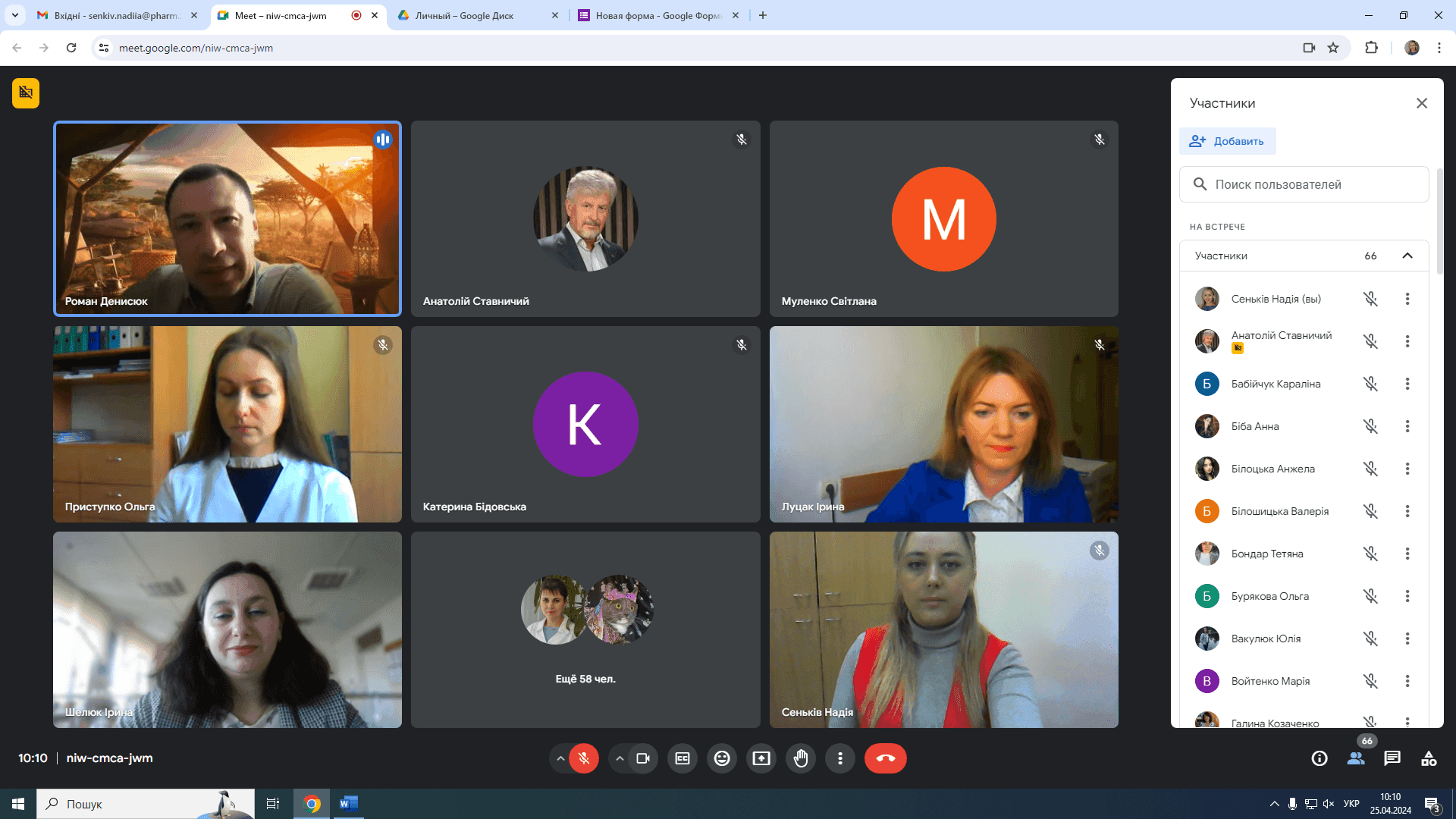Click the present screen button

click(x=761, y=758)
